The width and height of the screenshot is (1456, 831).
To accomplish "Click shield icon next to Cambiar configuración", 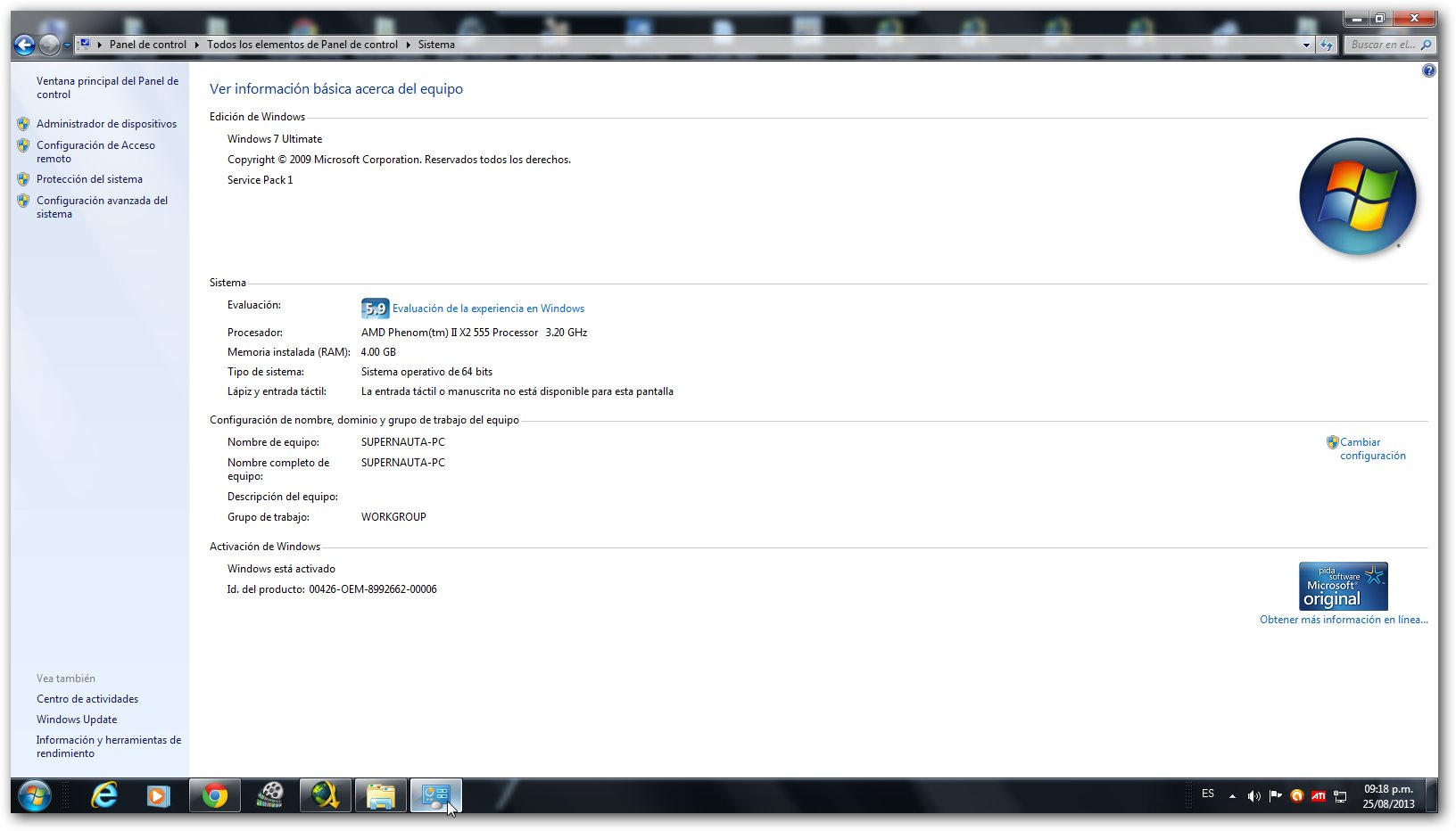I will [x=1332, y=441].
